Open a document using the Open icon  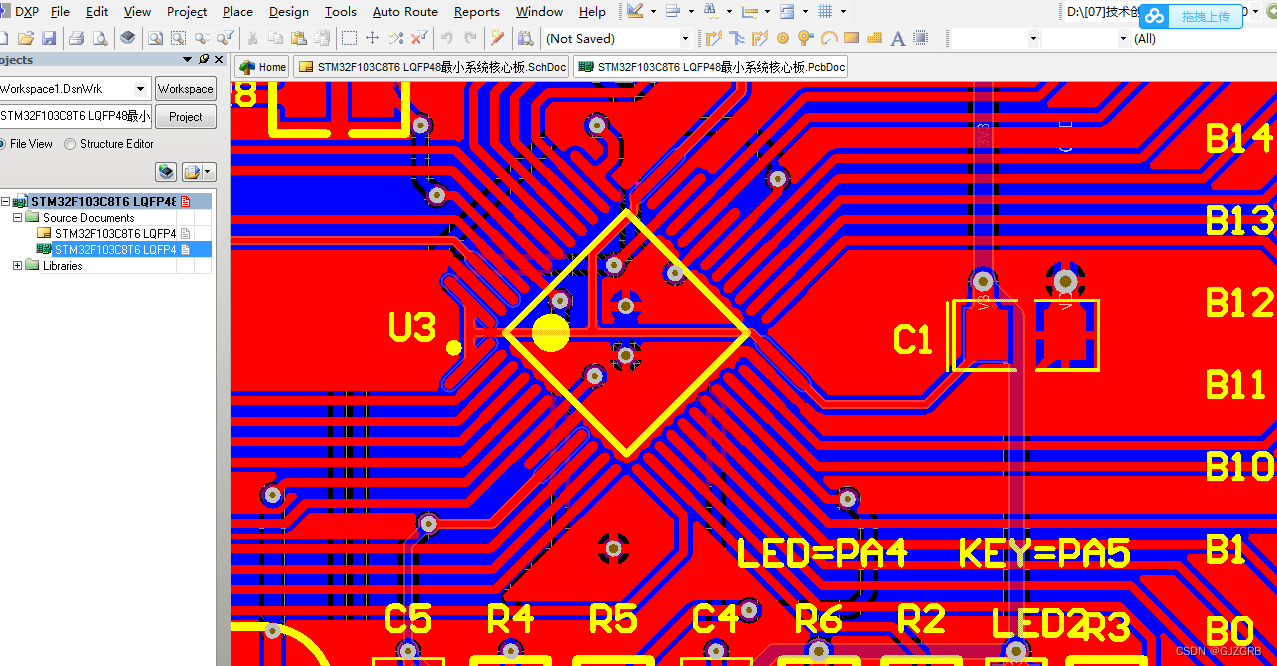point(26,38)
